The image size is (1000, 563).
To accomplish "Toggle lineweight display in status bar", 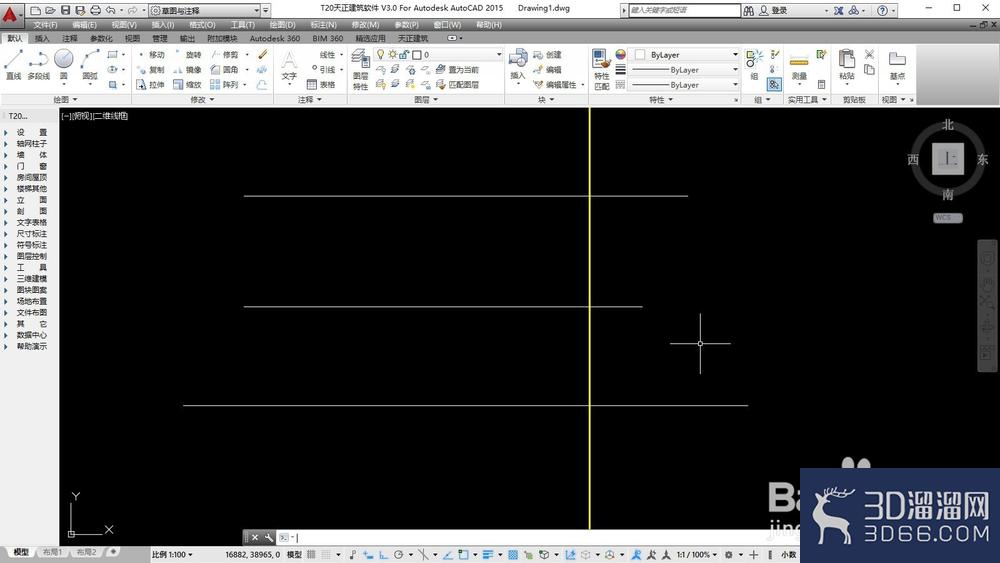I will [x=488, y=555].
